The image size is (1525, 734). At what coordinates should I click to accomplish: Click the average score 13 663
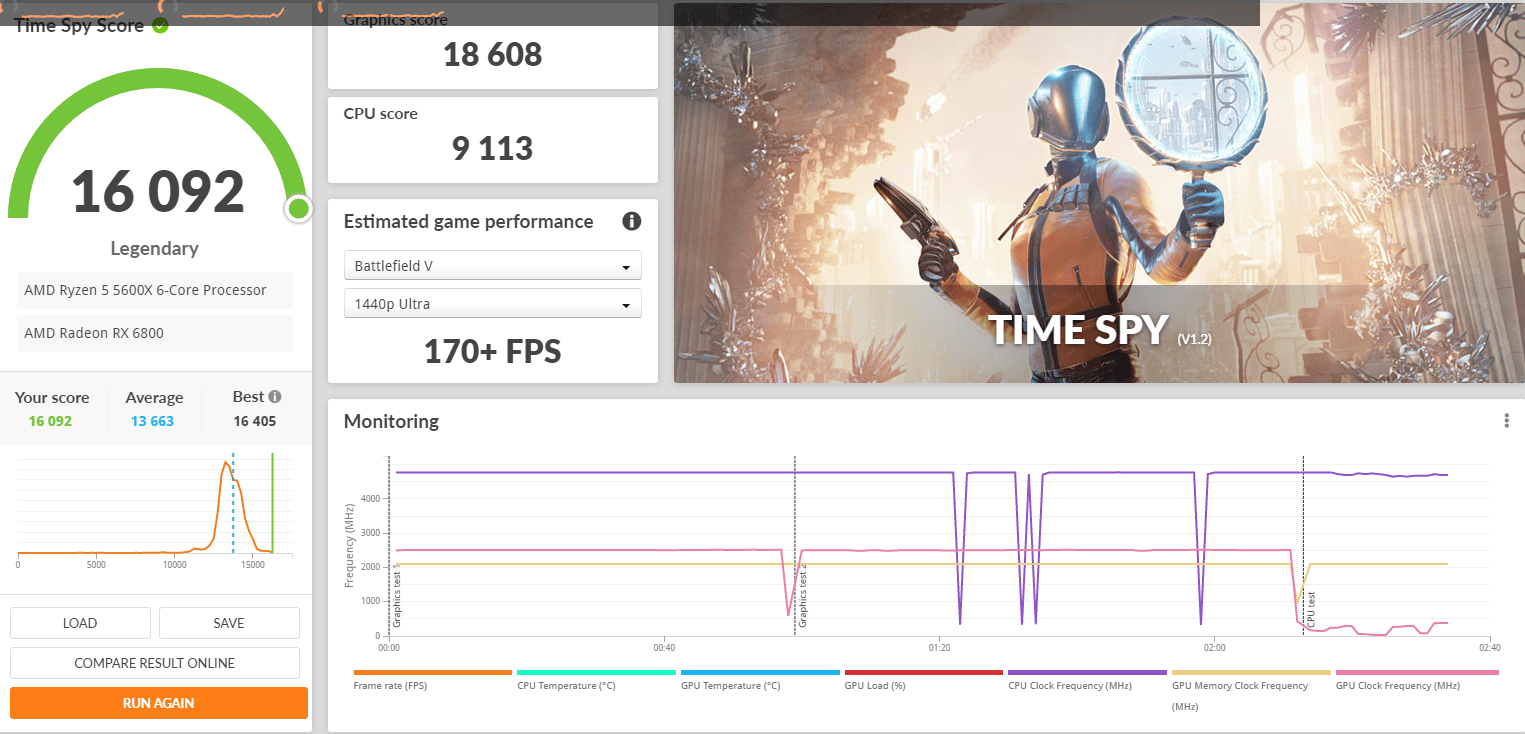click(x=152, y=421)
